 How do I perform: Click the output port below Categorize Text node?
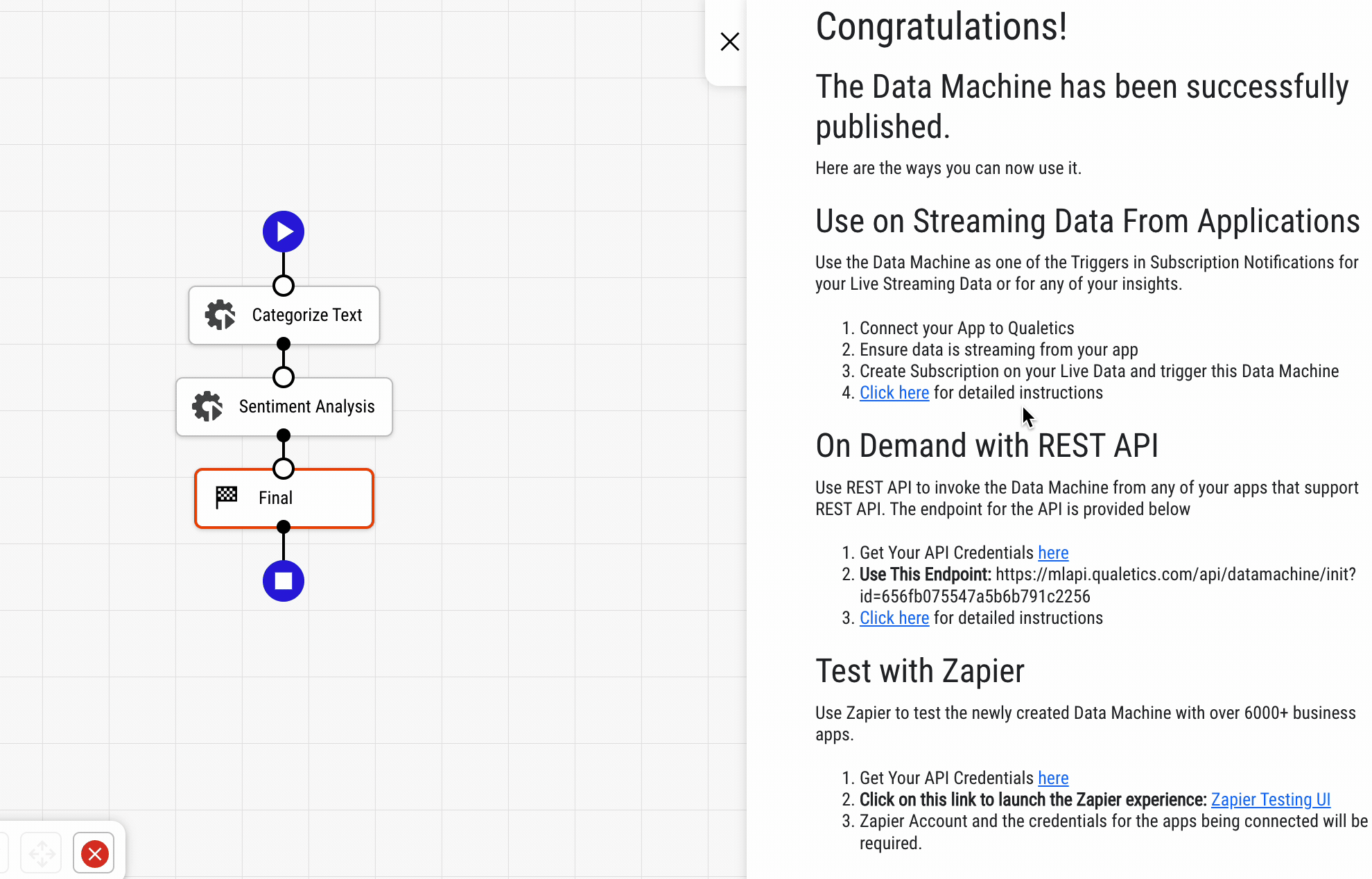click(x=283, y=343)
